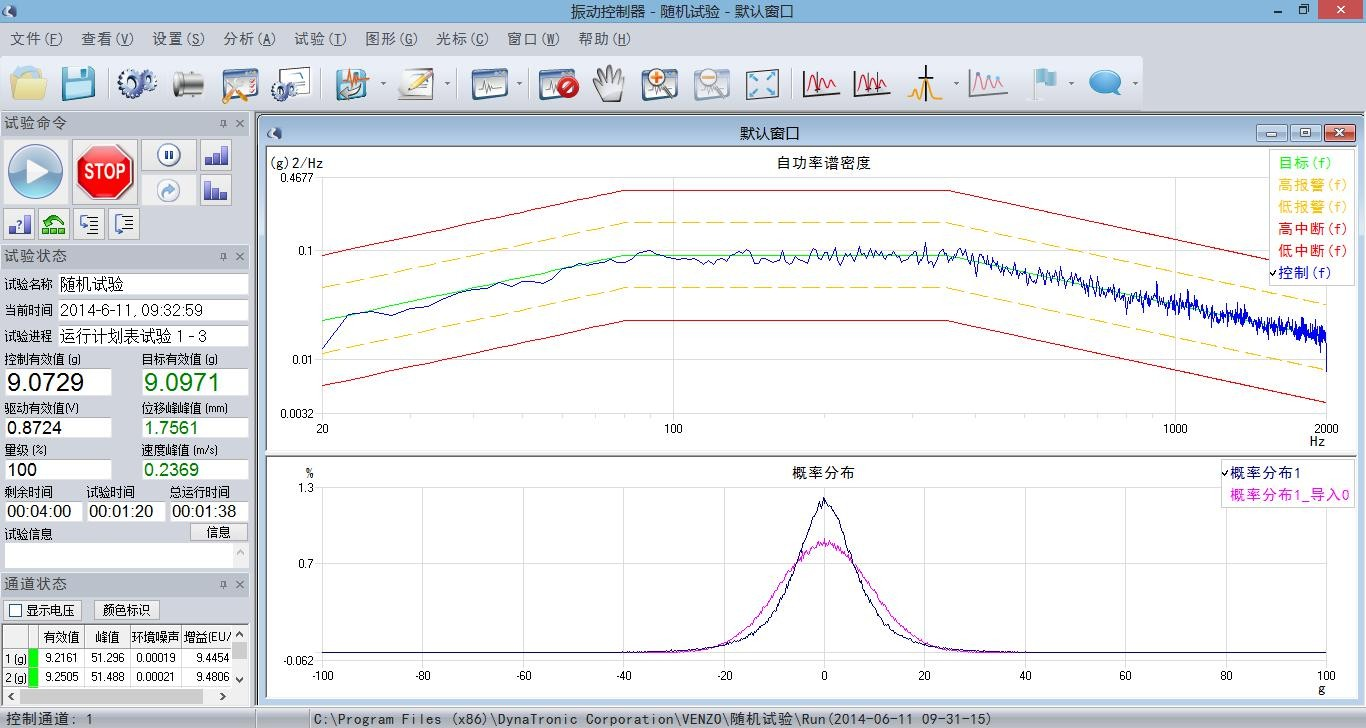1366x728 pixels.
Task: Click the blue curved arrow continue button
Action: pyautogui.click(x=168, y=190)
